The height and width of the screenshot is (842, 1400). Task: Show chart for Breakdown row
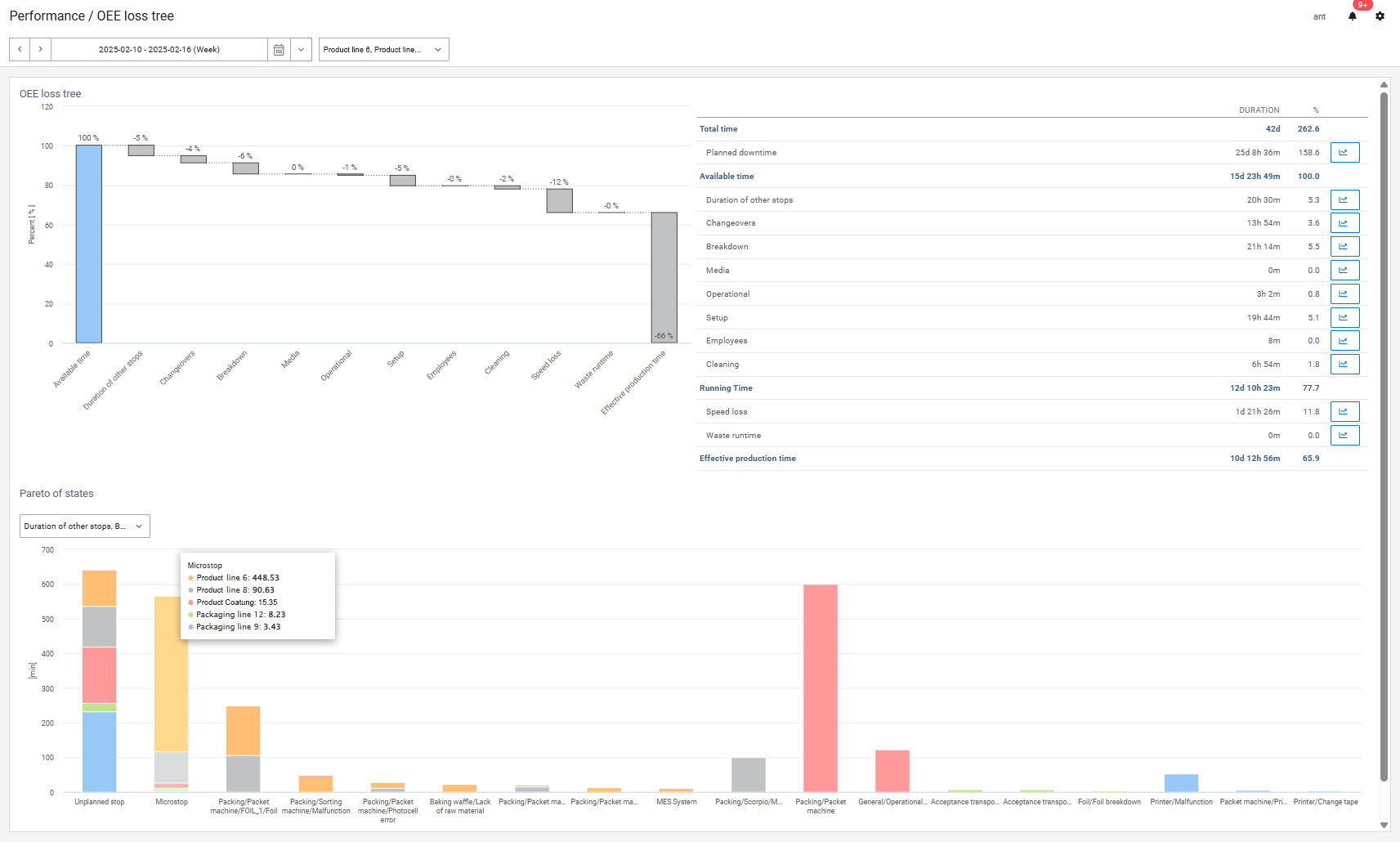tap(1344, 246)
